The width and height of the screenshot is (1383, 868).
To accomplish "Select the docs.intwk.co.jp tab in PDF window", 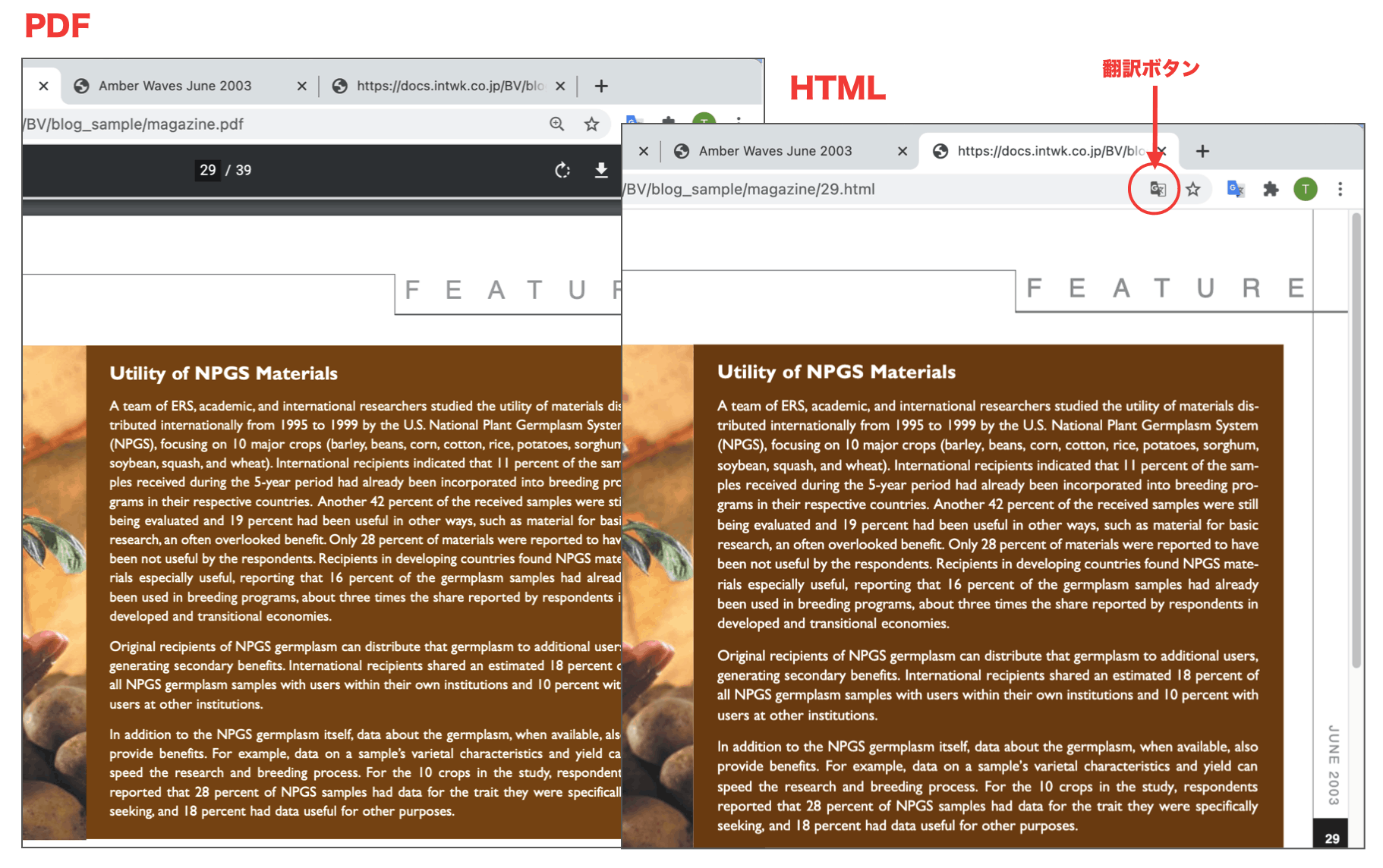I will (448, 86).
